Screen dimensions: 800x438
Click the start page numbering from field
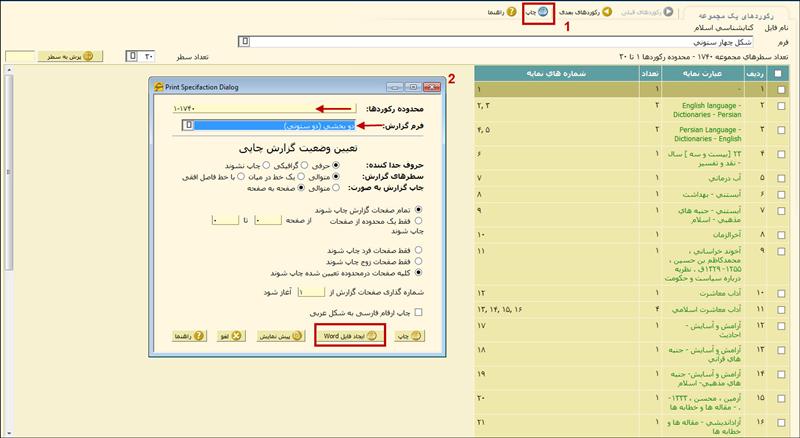pos(310,292)
